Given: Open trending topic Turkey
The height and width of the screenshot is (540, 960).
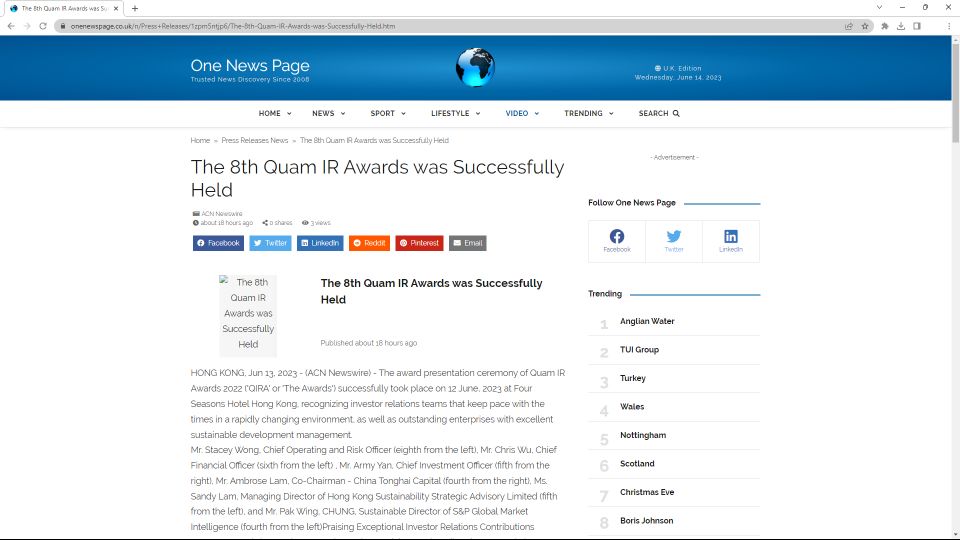Looking at the screenshot, I should click(x=632, y=378).
